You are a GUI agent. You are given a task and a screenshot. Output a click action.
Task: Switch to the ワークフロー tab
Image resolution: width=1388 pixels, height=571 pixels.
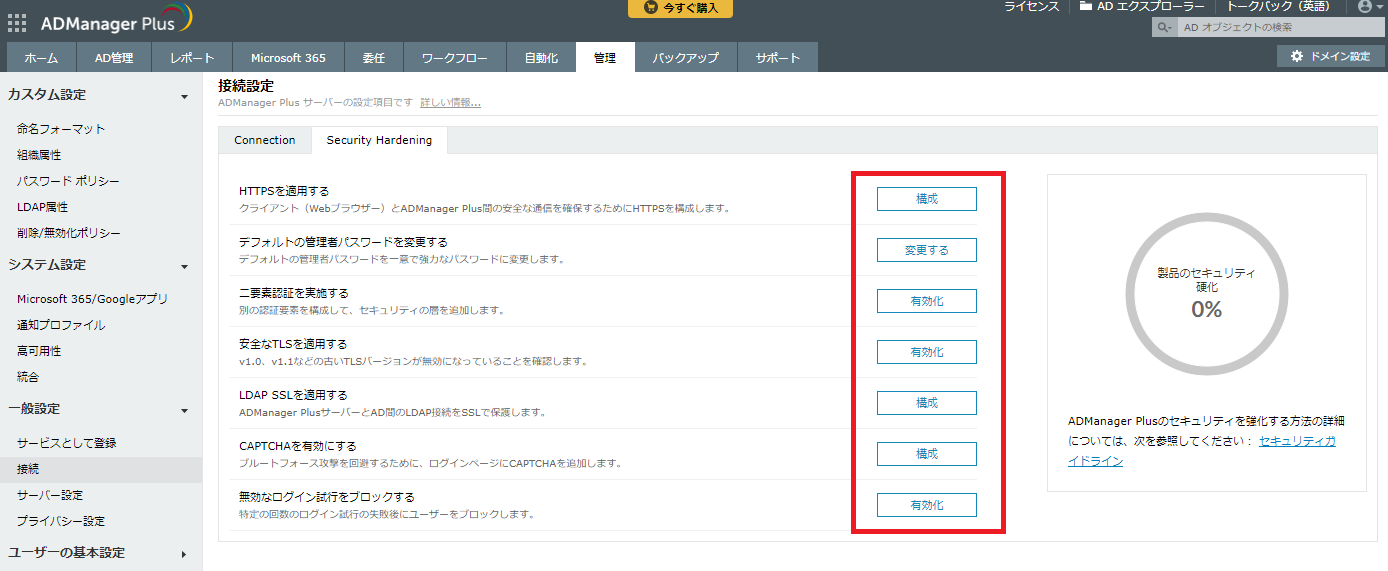[455, 58]
